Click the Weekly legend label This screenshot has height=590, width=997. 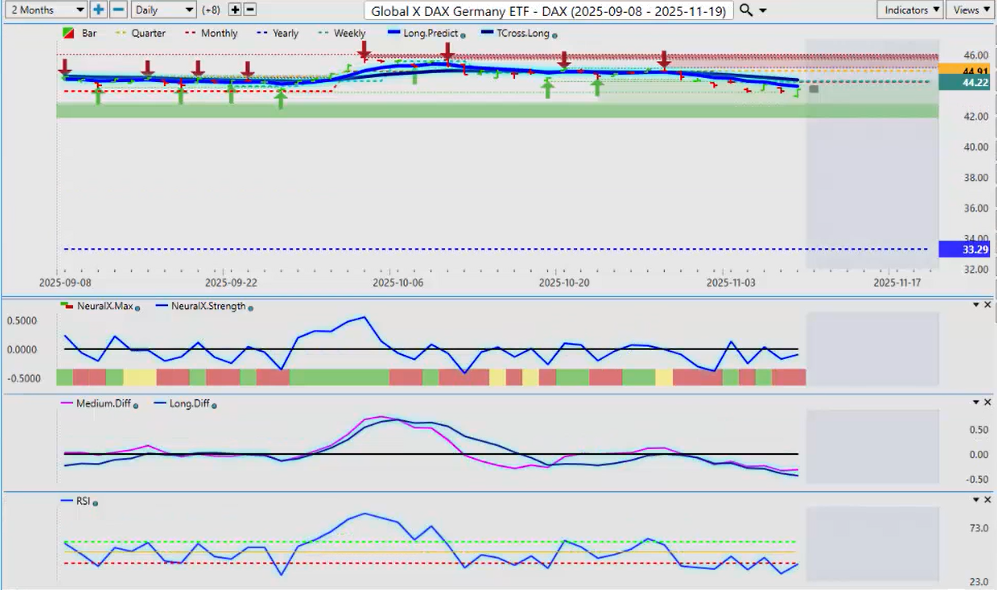pos(349,33)
